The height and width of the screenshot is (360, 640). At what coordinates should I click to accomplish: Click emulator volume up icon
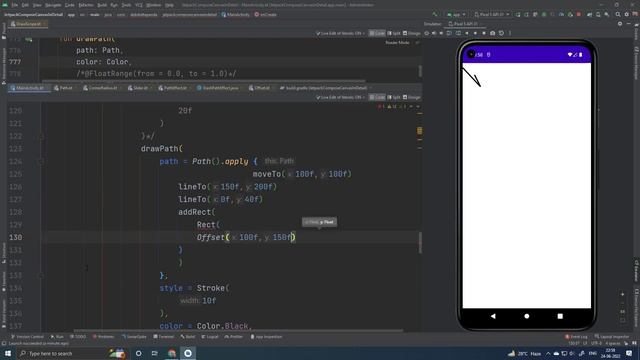[434, 33]
